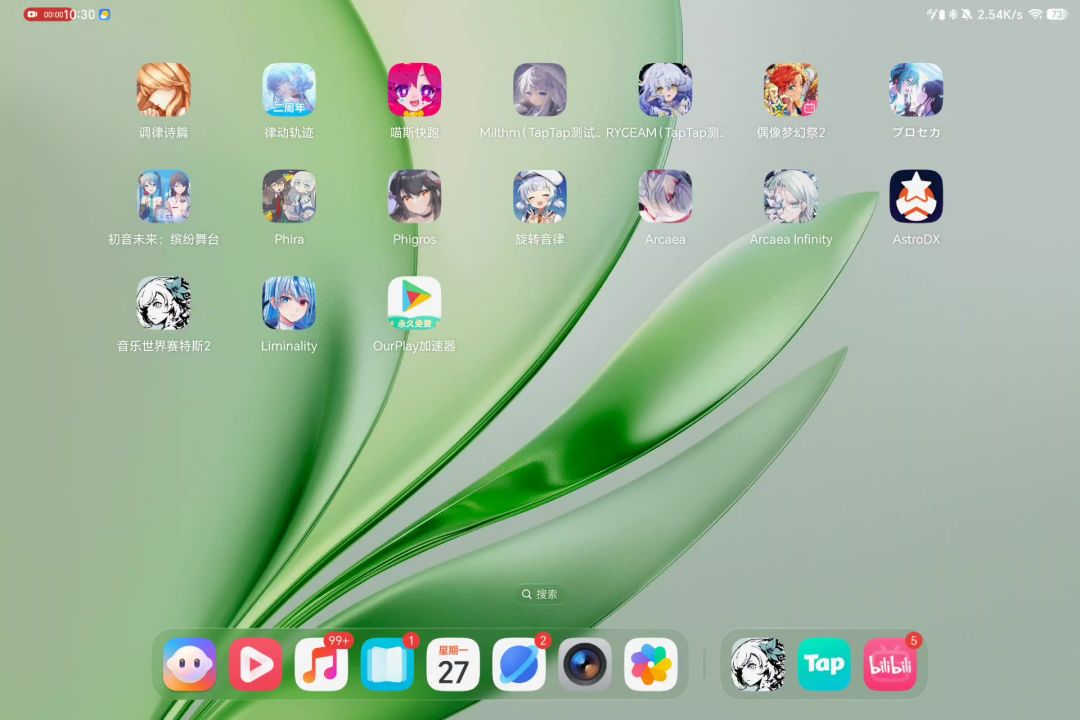Screen dimensions: 1080x720
Task: Open the プロセカ app
Action: (x=915, y=90)
